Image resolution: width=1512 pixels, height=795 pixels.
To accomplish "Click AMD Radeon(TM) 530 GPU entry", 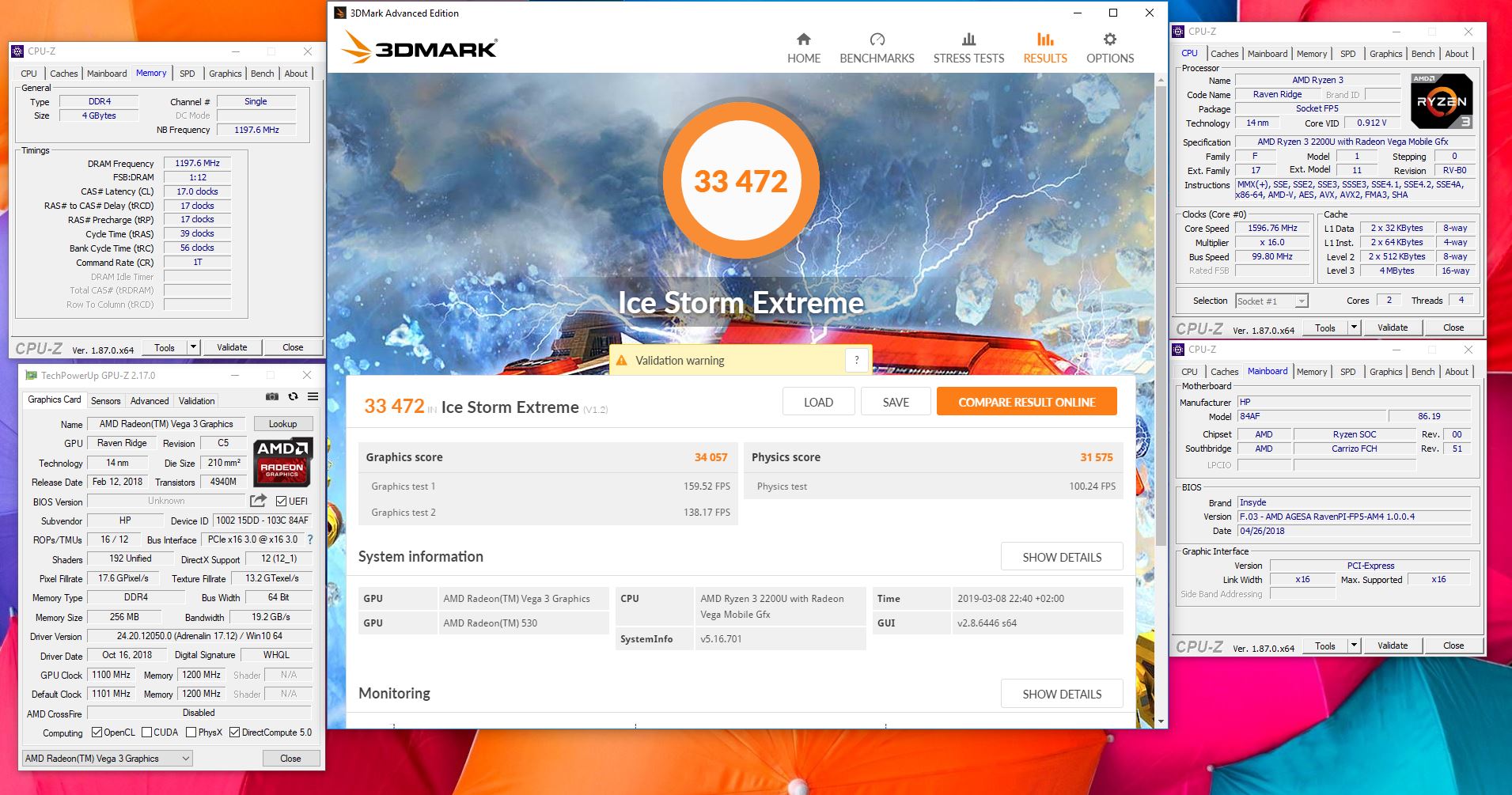I will (522, 623).
